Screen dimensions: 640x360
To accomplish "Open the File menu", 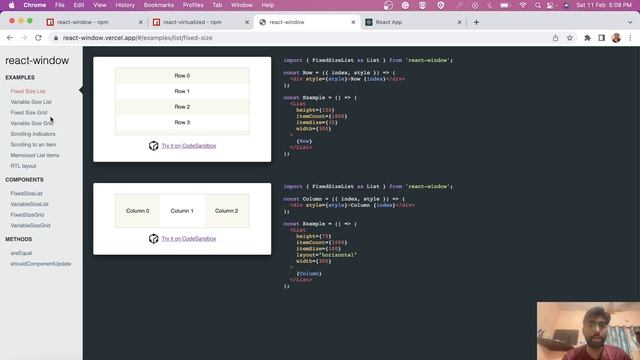I will click(x=60, y=5).
